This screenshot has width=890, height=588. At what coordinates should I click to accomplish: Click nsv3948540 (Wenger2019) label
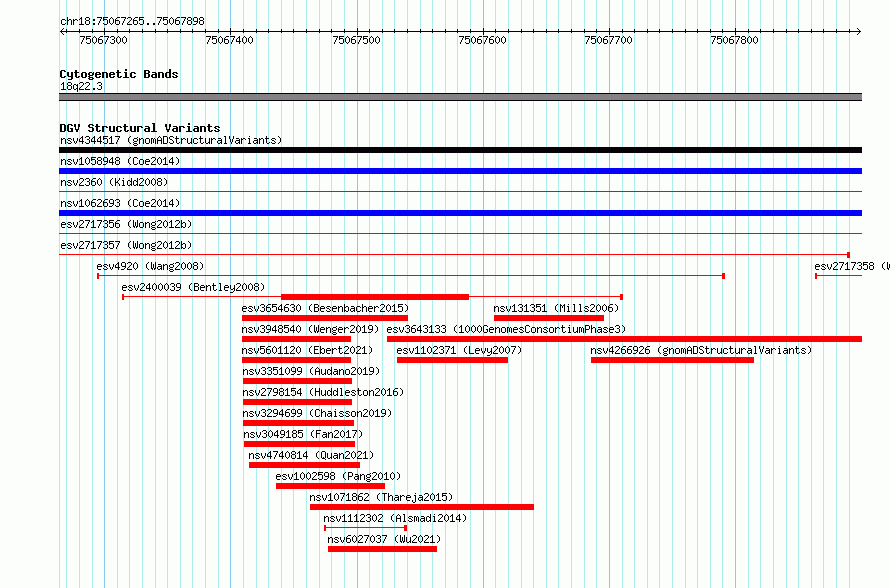(x=310, y=329)
